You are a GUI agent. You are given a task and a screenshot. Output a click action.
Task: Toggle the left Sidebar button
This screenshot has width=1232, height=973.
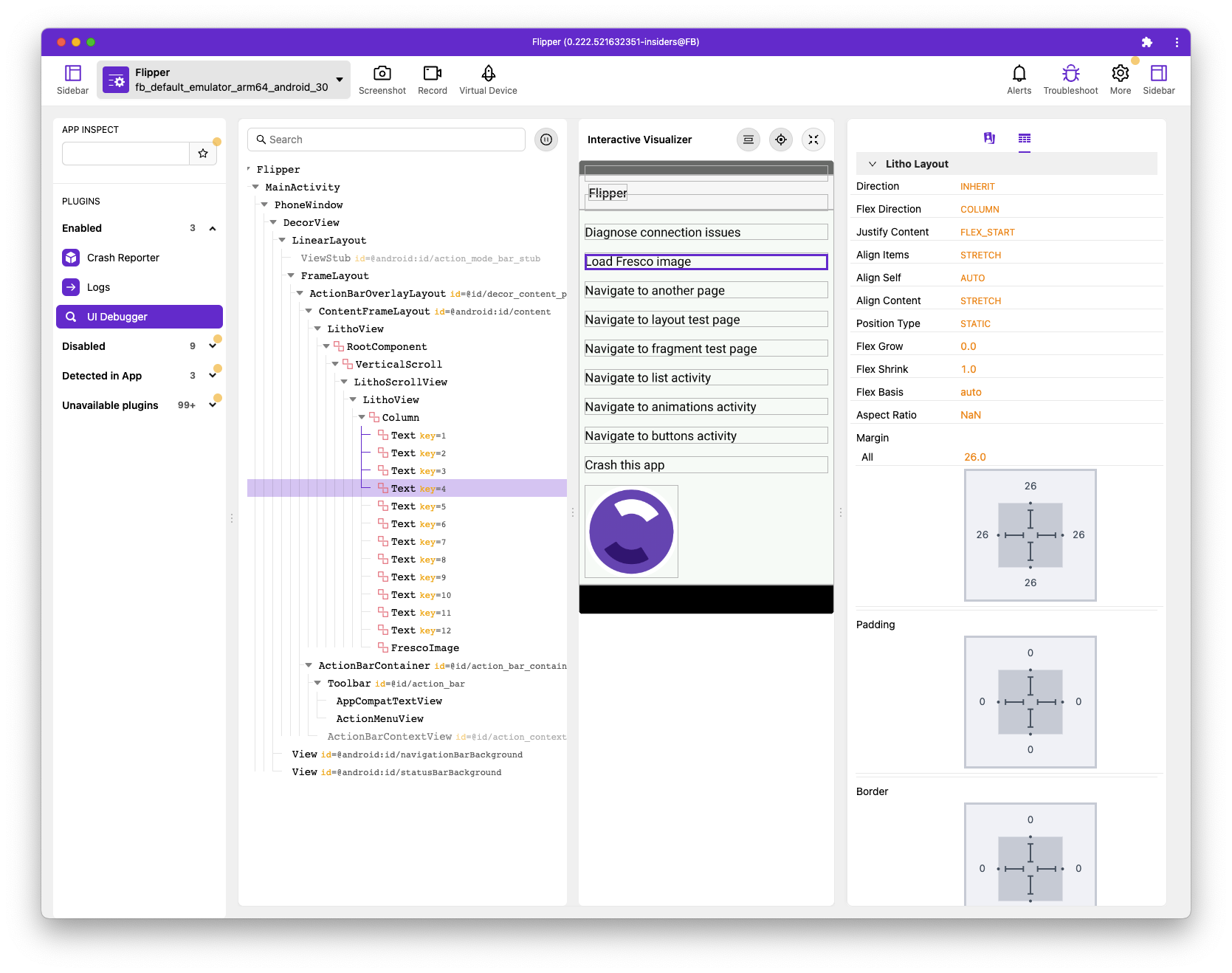(72, 80)
